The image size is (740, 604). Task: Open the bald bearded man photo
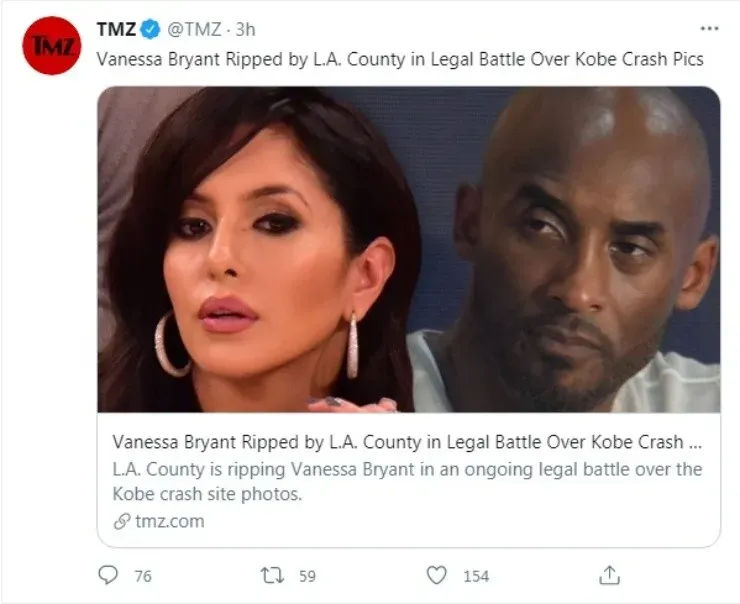pos(566,249)
